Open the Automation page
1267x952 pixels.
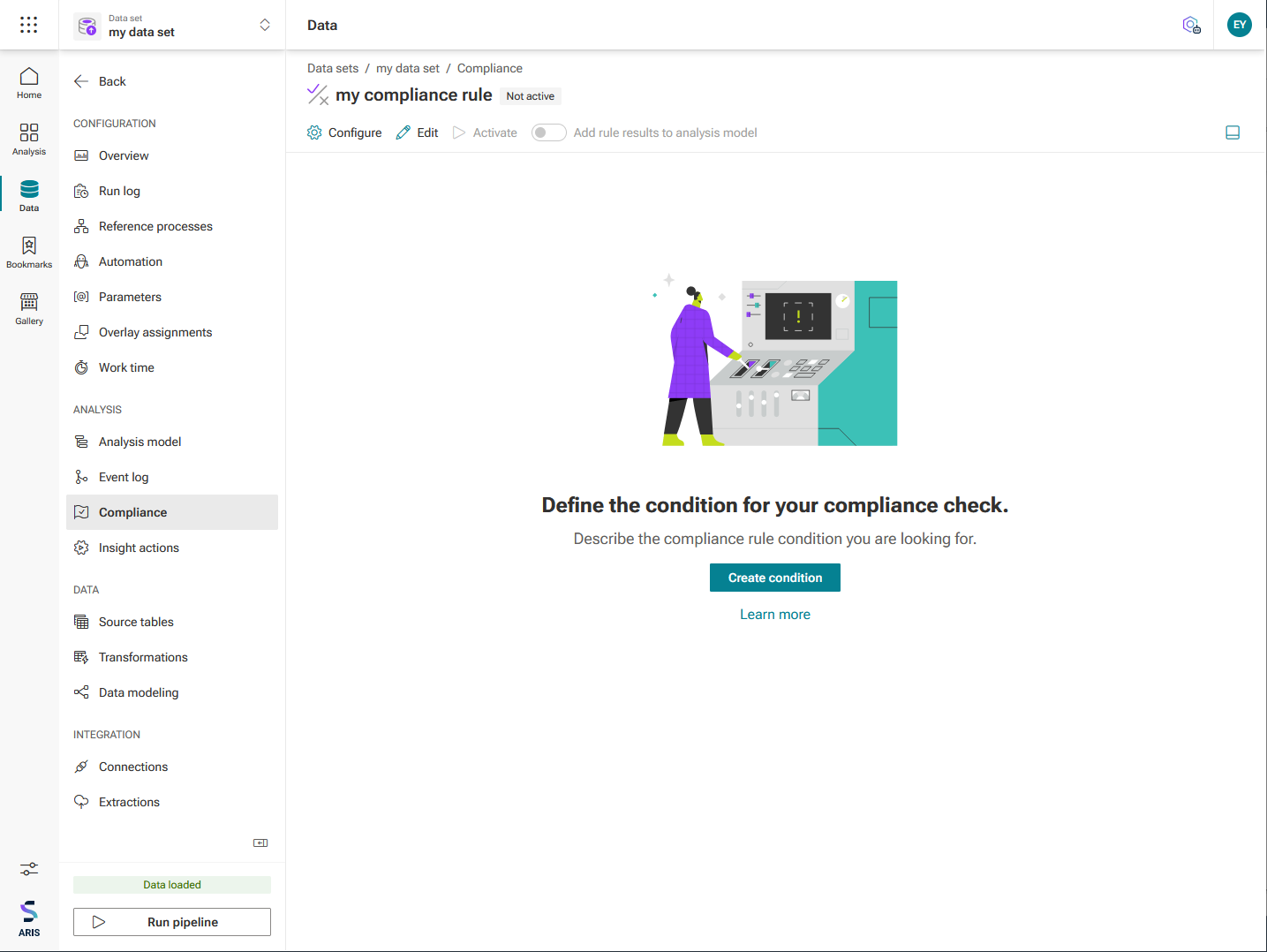172,261
